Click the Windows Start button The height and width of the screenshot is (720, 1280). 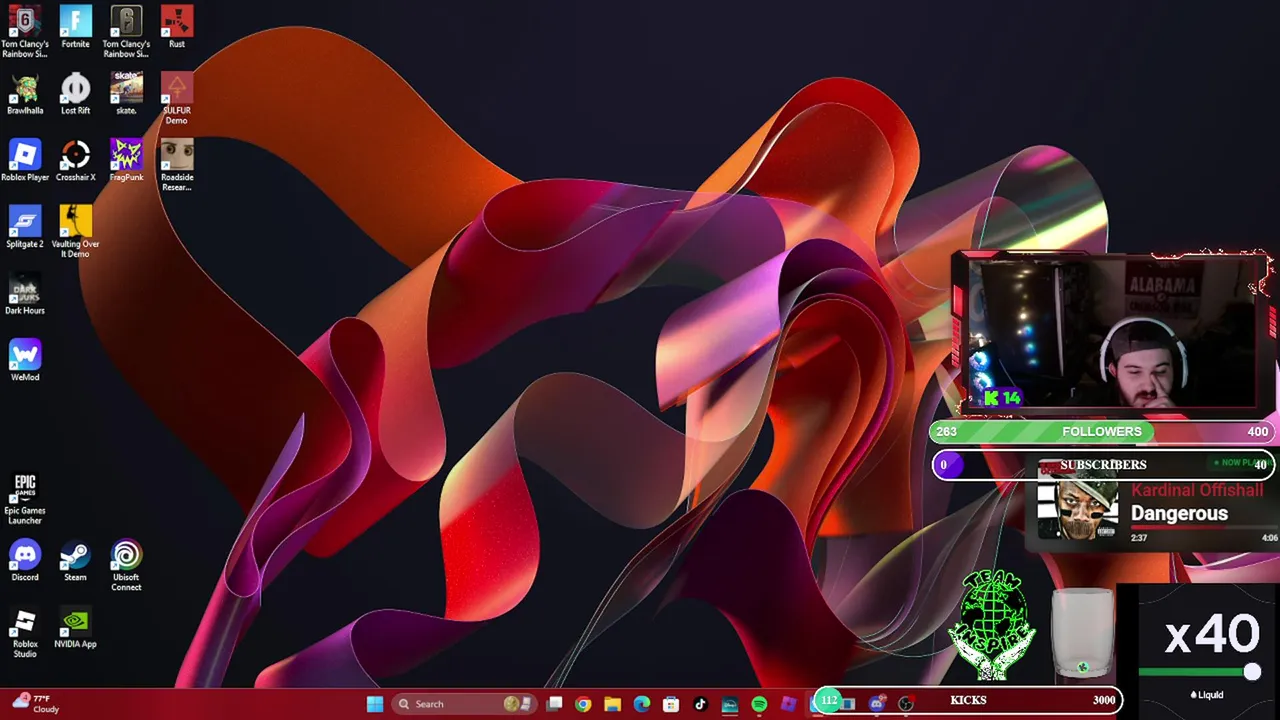point(375,704)
